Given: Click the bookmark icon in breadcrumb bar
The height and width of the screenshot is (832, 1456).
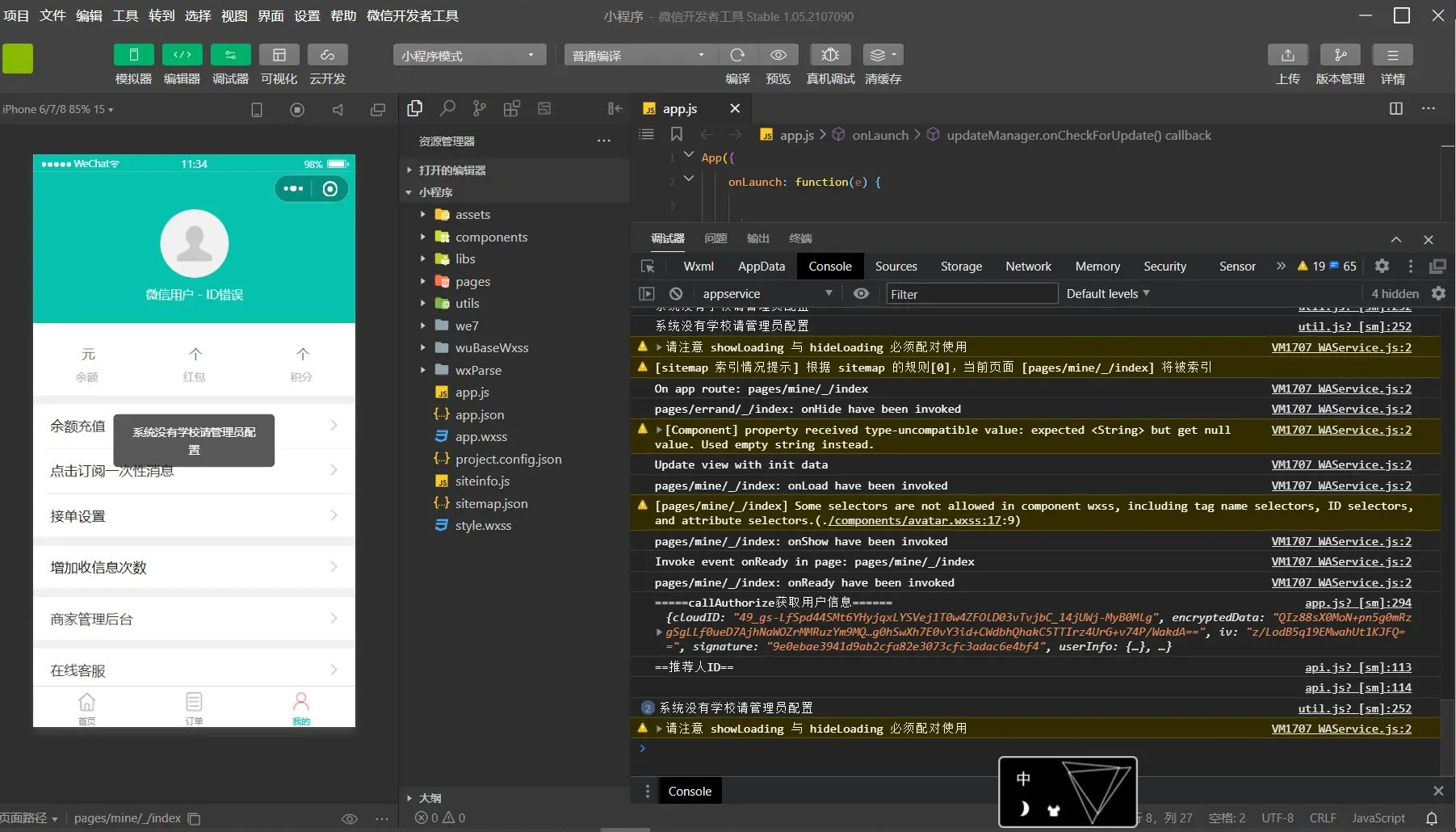Looking at the screenshot, I should (x=677, y=134).
